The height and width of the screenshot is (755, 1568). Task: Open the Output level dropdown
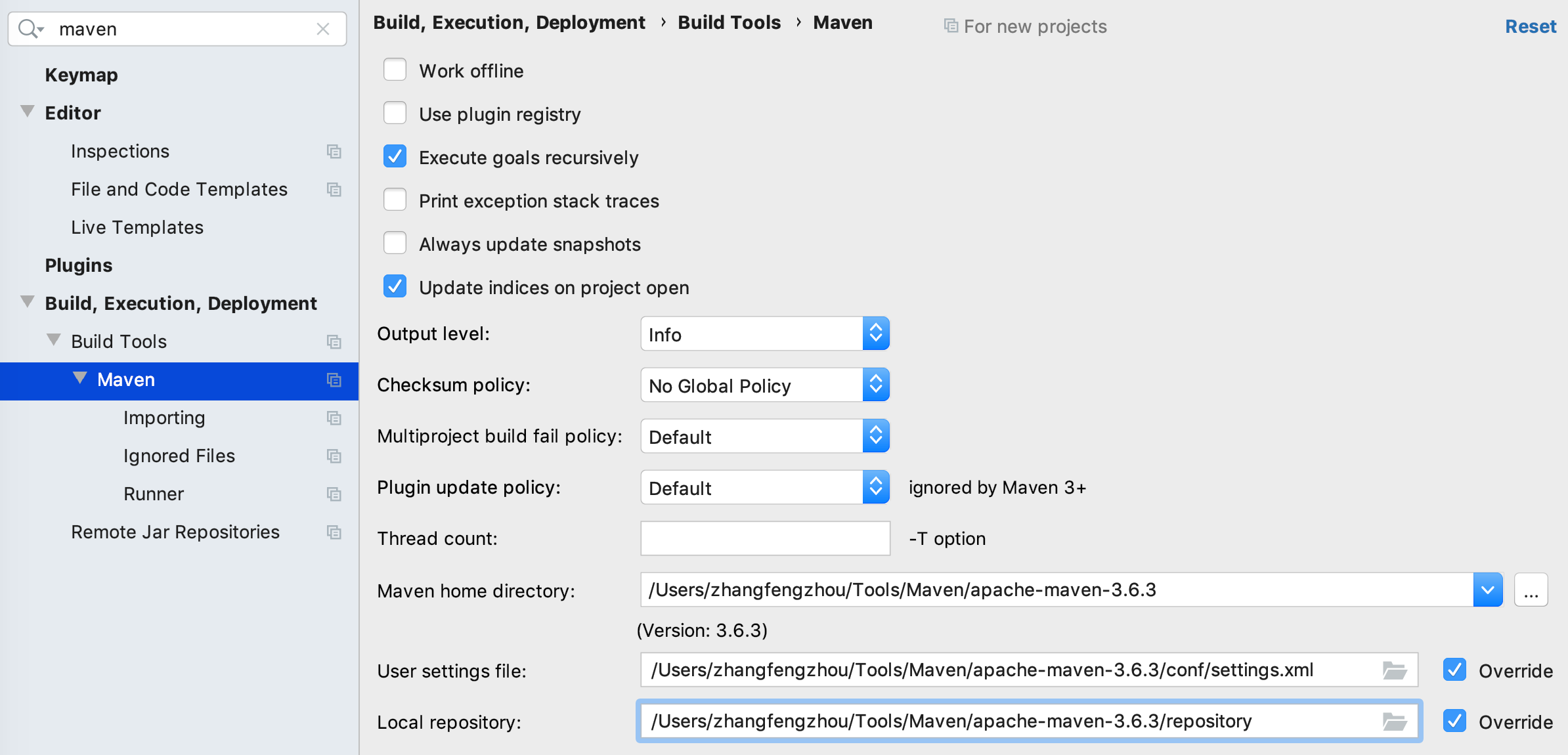pyautogui.click(x=764, y=334)
